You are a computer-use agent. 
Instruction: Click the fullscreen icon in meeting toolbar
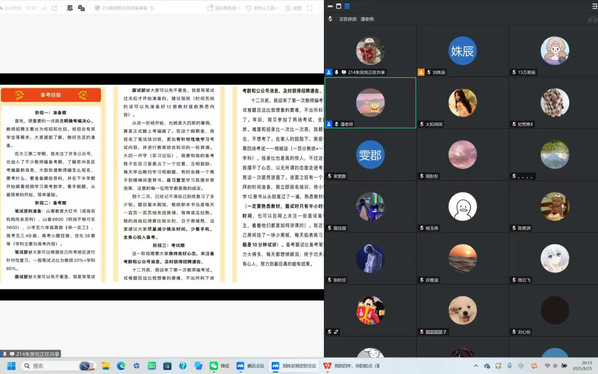tap(309, 8)
